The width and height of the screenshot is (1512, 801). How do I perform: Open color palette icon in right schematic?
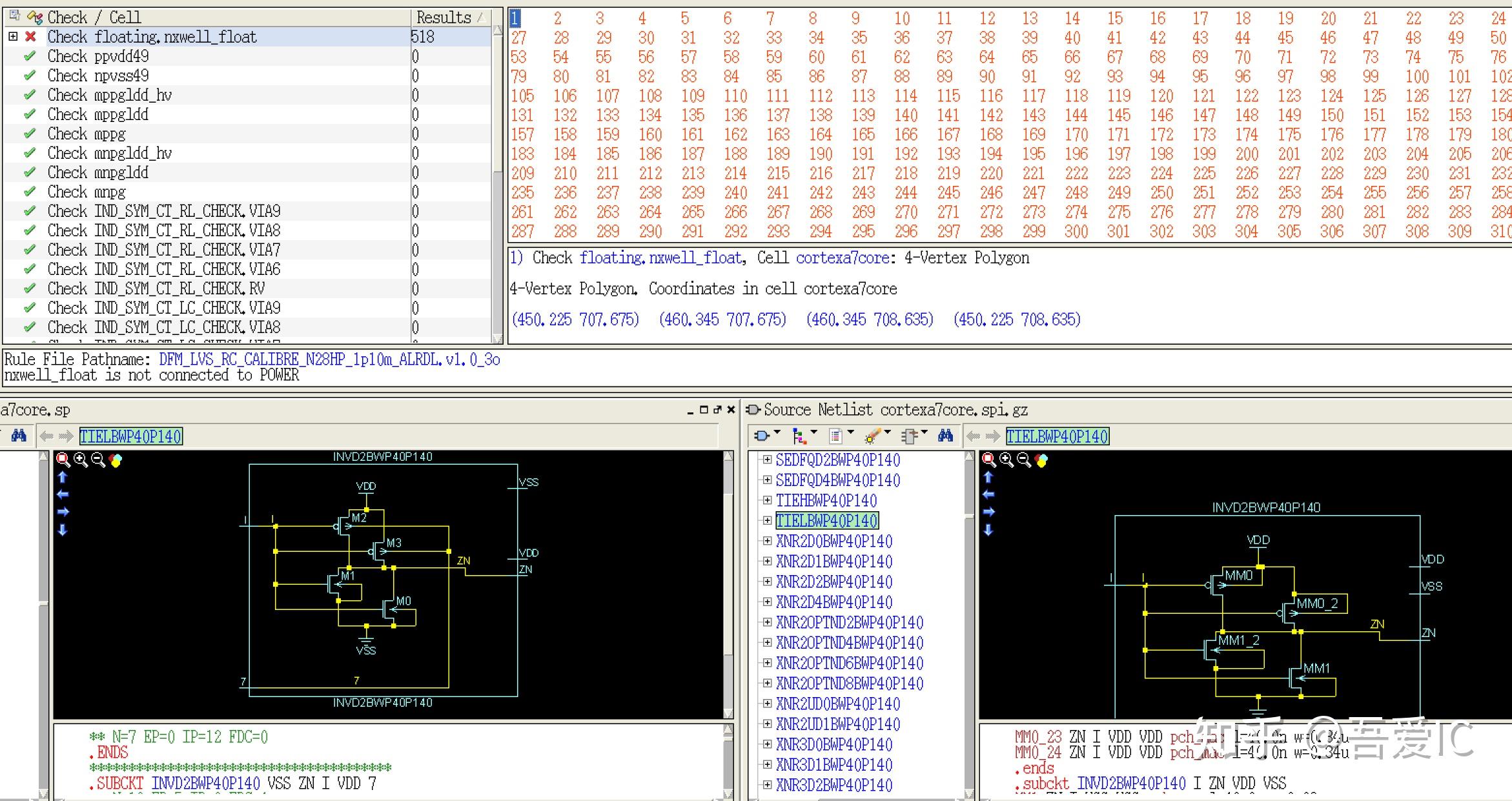tap(1041, 460)
